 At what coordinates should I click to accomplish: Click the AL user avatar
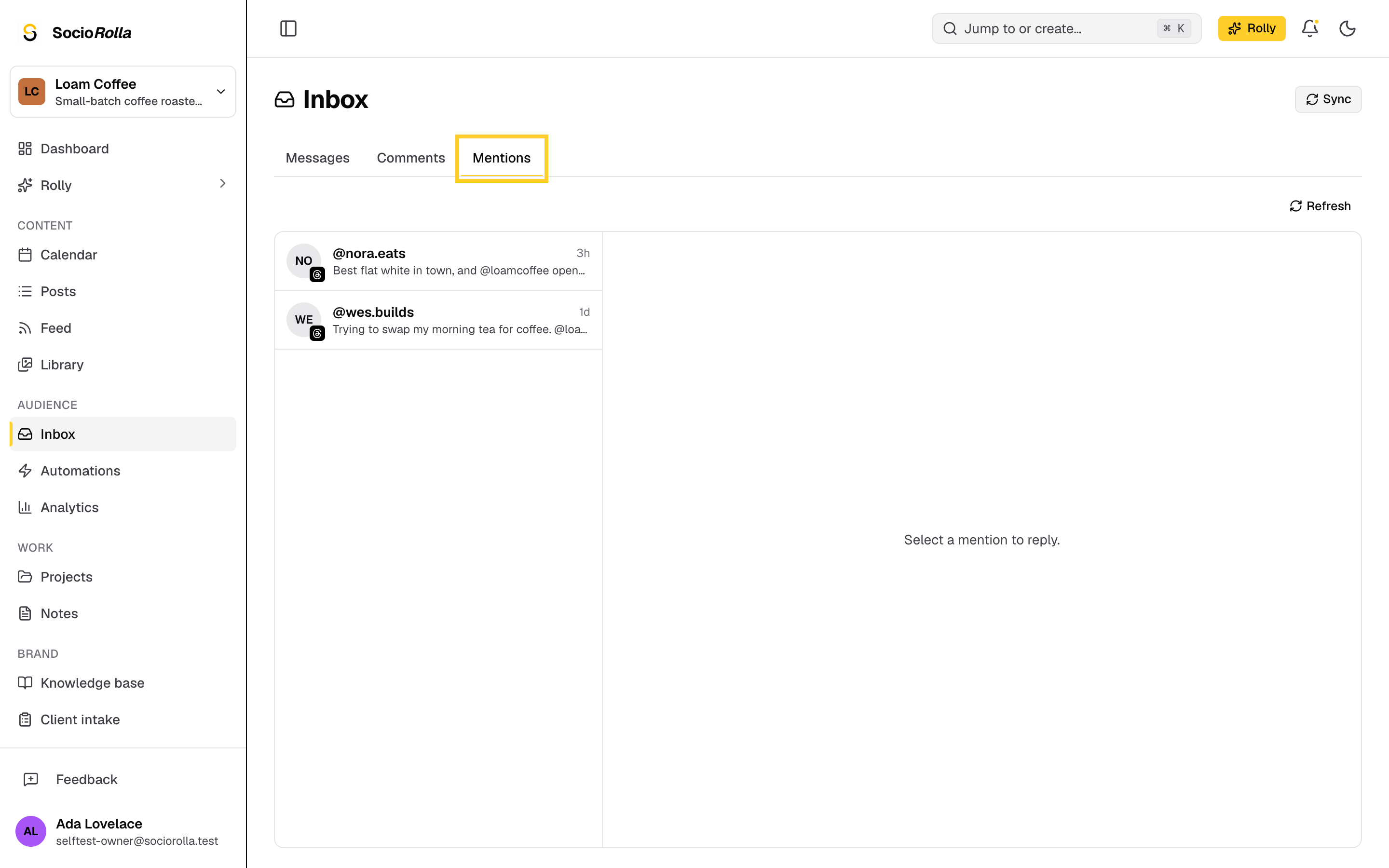click(x=31, y=831)
